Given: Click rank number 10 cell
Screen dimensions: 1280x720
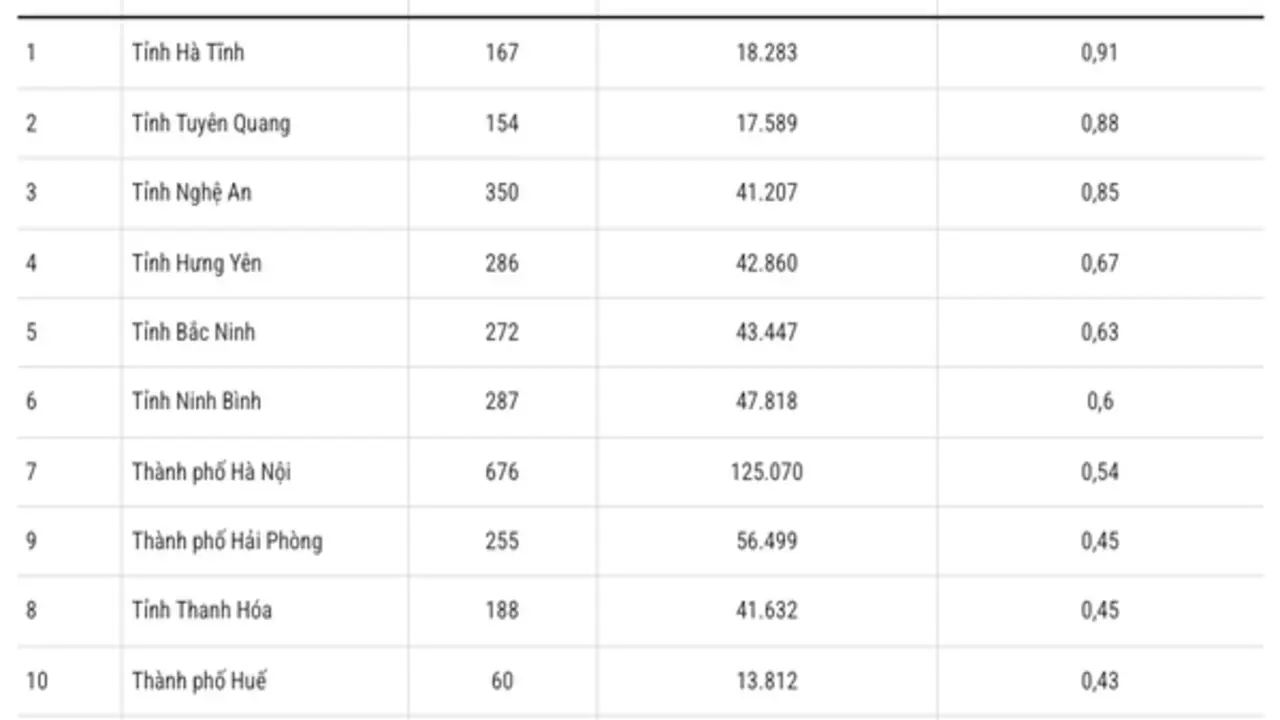Looking at the screenshot, I should point(37,681).
